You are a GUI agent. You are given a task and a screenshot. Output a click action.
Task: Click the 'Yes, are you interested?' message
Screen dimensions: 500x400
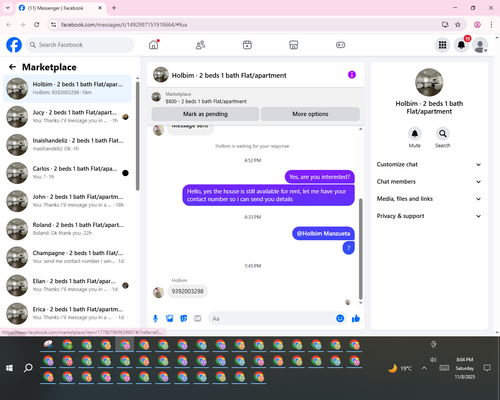[320, 177]
